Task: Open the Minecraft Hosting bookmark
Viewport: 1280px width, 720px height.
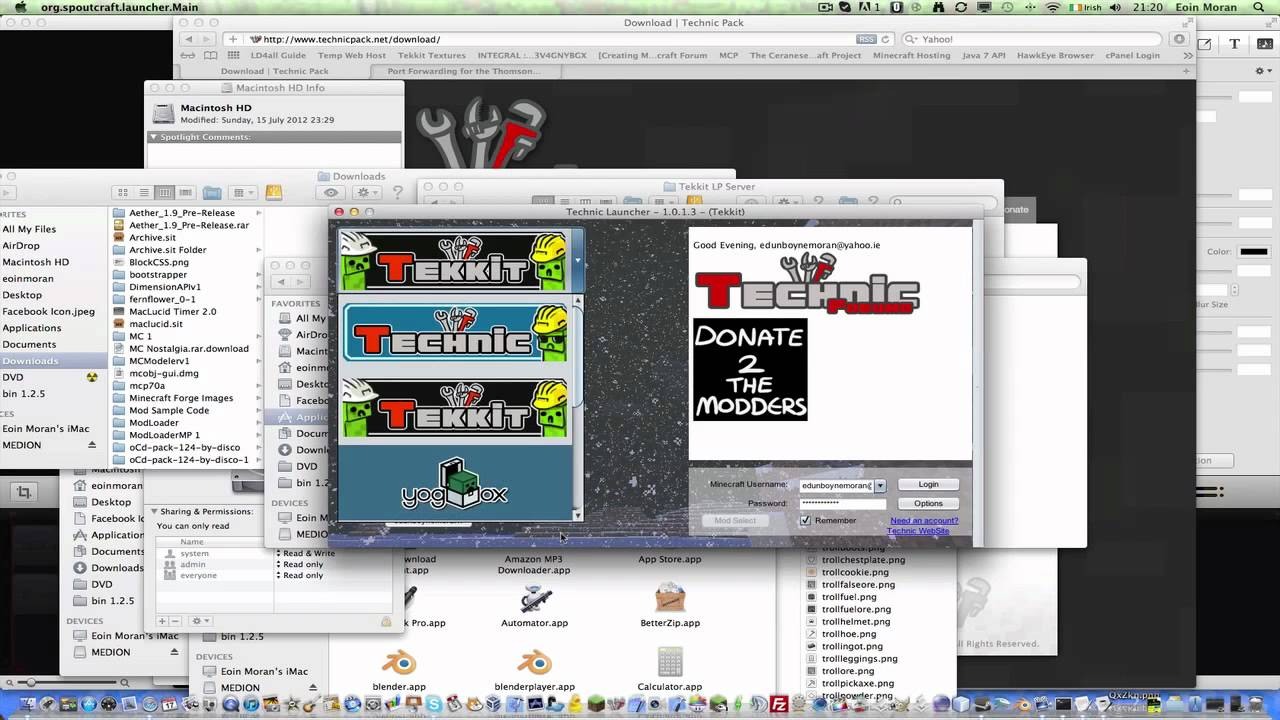Action: click(x=911, y=55)
